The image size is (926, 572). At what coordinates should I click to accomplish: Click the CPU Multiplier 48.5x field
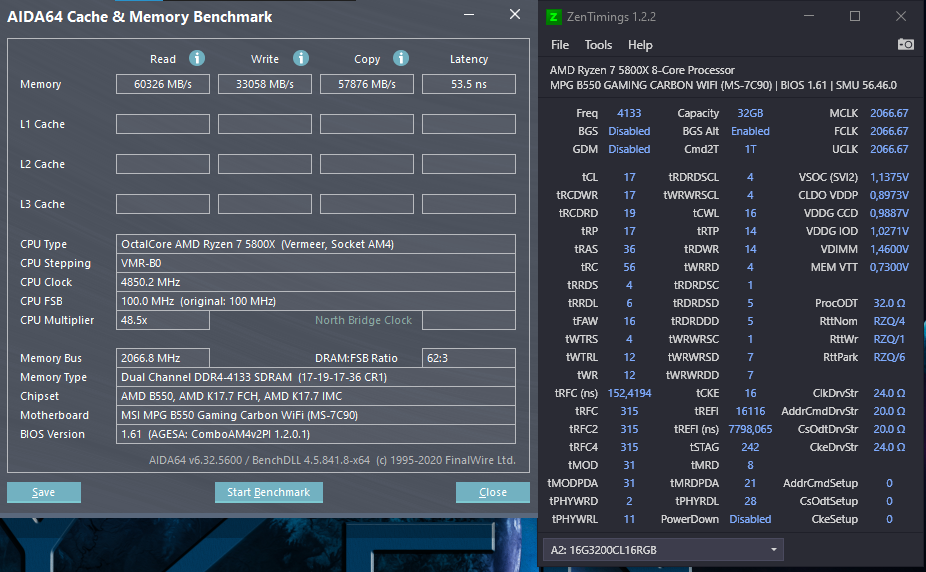[163, 320]
